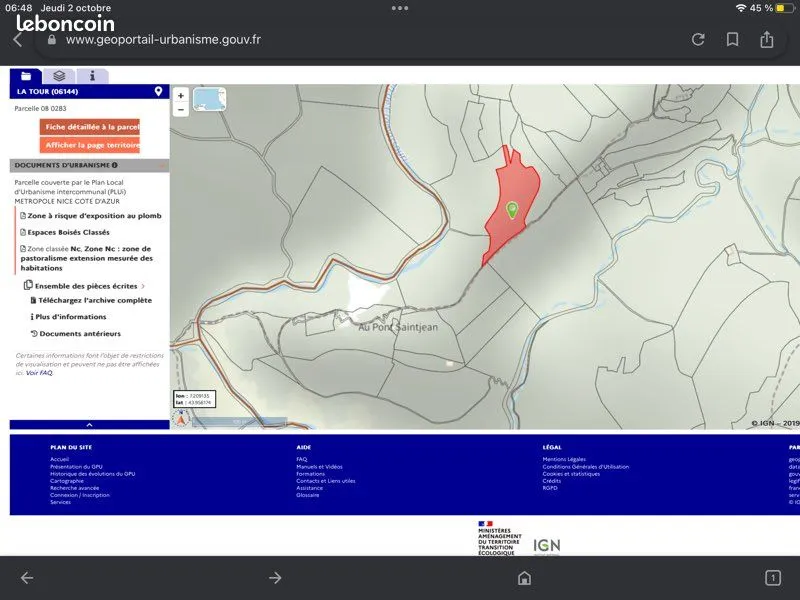
Task: Open the Zone classée Nc pastoralisme document
Action: (x=87, y=258)
